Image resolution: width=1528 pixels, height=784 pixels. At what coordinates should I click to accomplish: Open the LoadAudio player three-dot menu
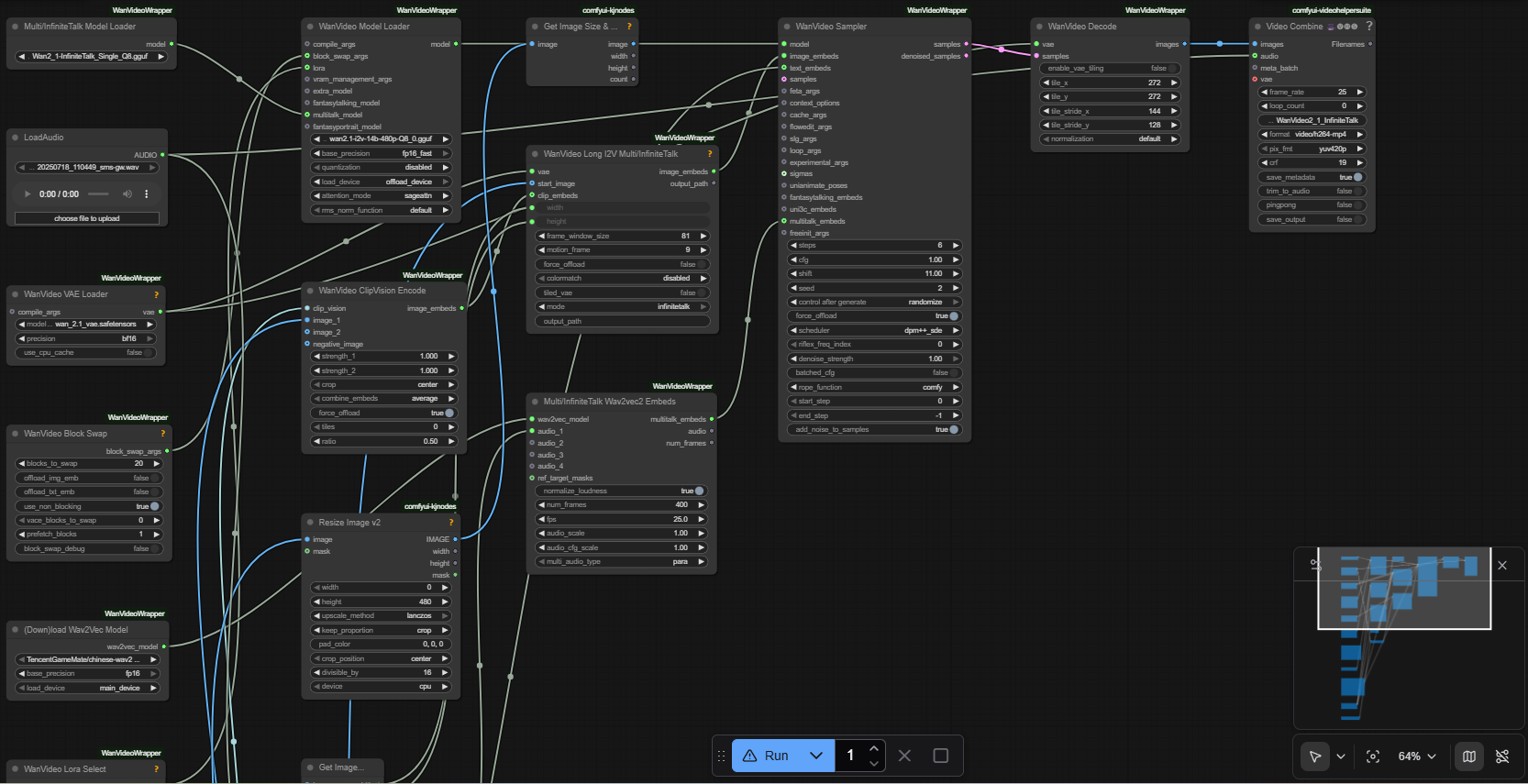(x=146, y=194)
